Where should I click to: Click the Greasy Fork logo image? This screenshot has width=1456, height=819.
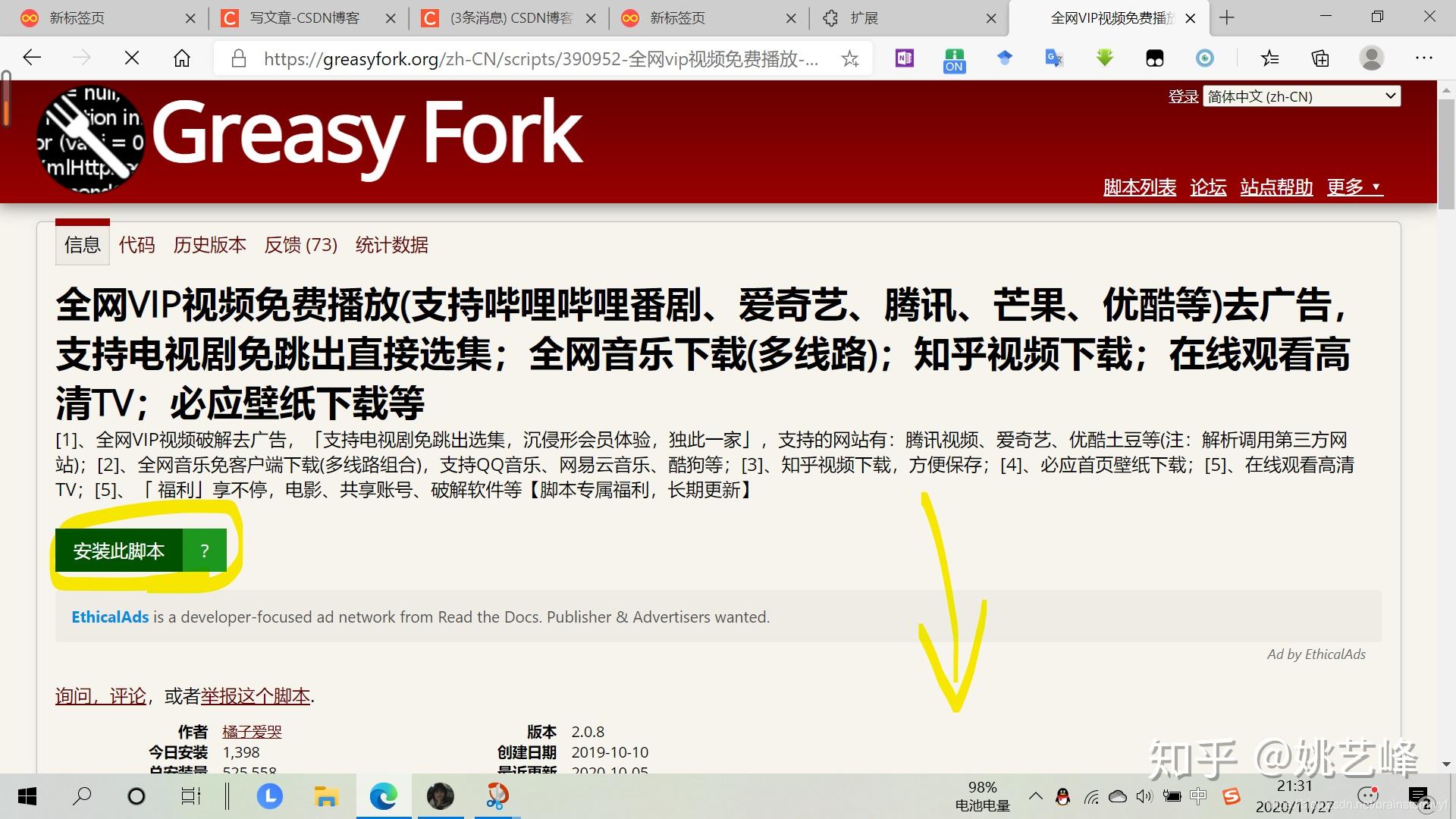point(90,140)
